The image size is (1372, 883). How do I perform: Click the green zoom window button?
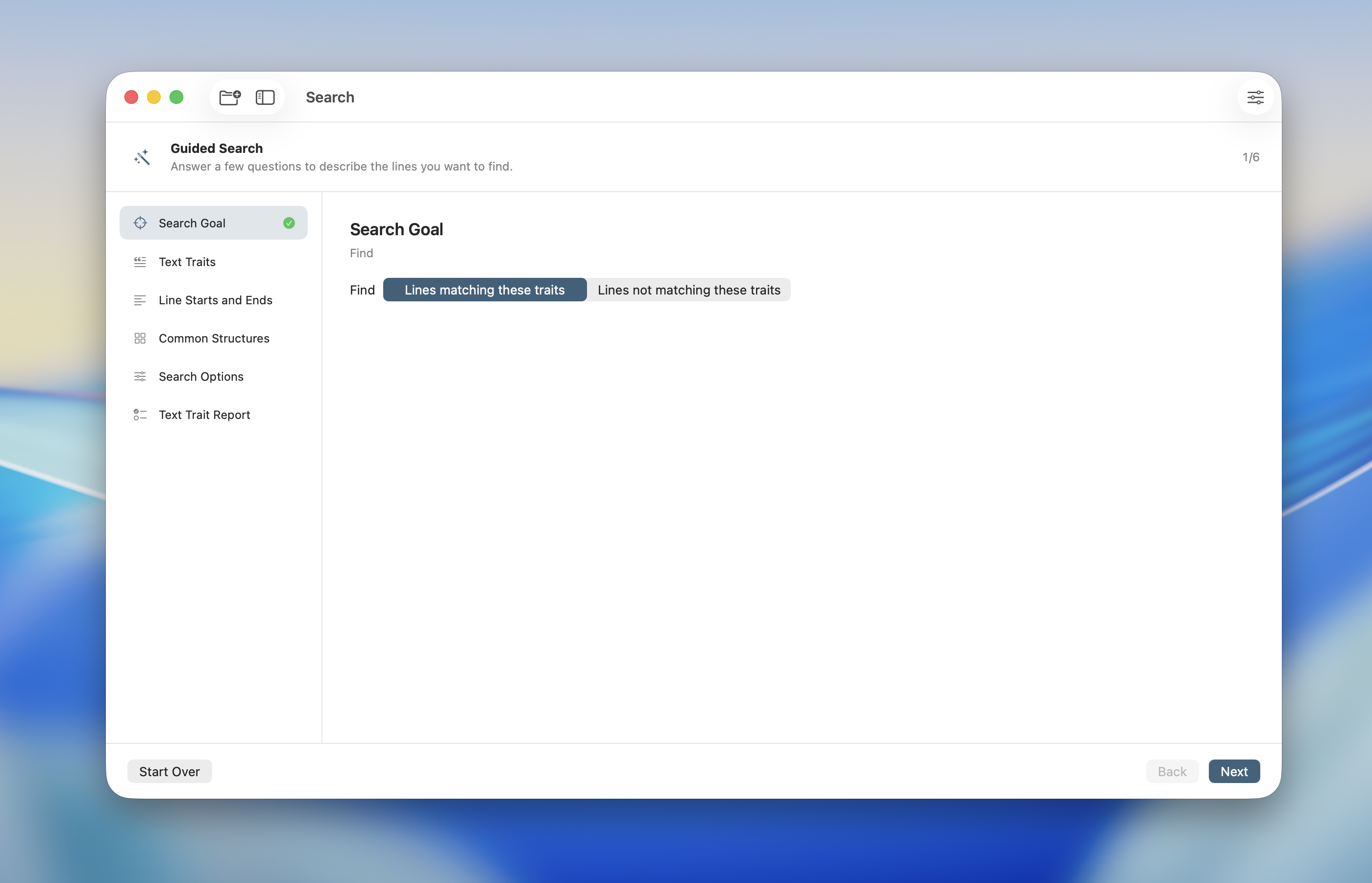[176, 97]
